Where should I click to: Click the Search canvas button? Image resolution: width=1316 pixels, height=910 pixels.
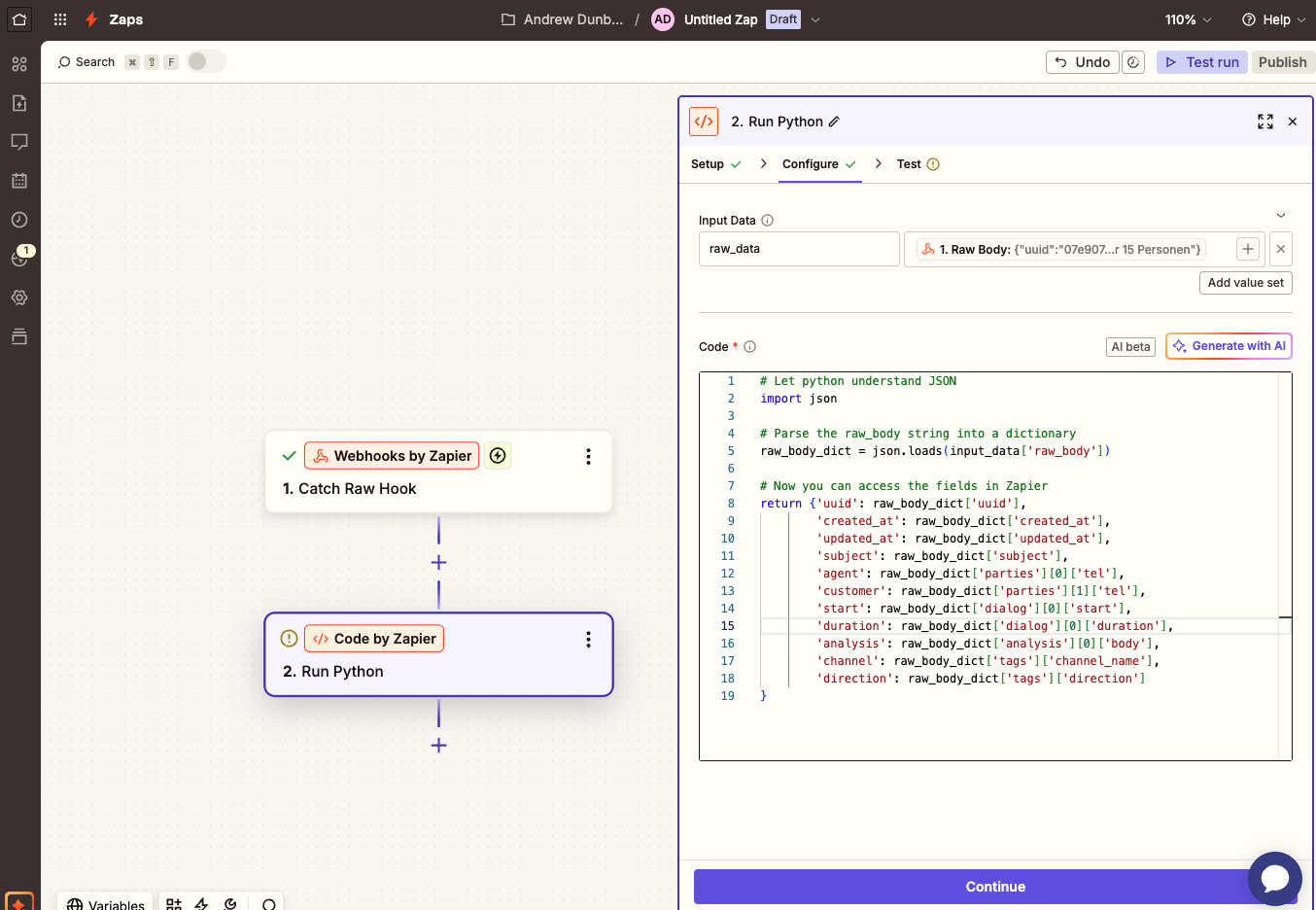coord(86,62)
